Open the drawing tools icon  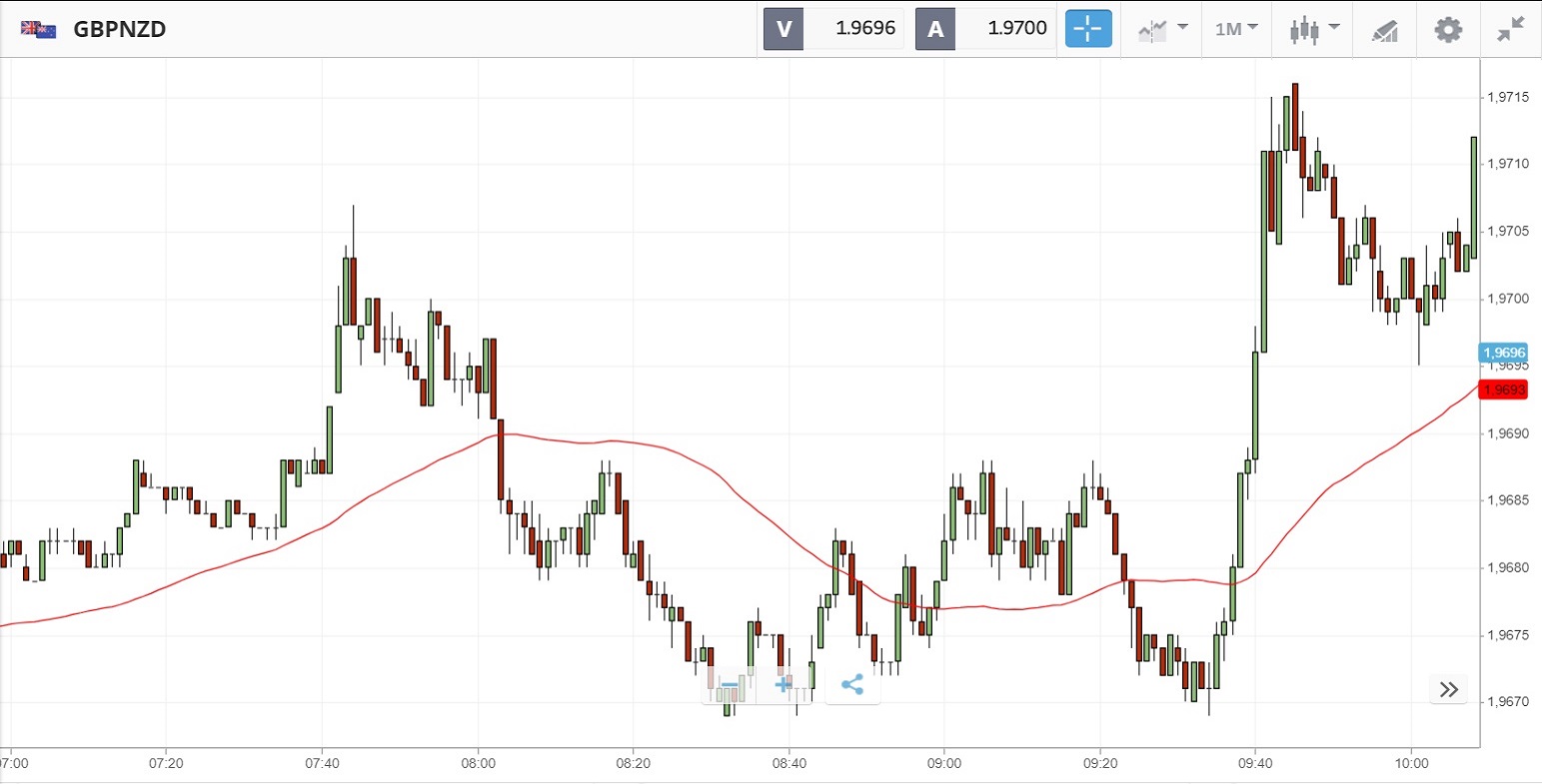click(1384, 30)
